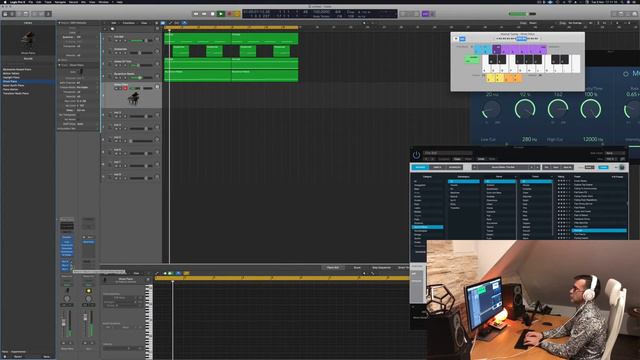Open the tracks area Edit menu
The width and height of the screenshot is (640, 360).
point(113,23)
